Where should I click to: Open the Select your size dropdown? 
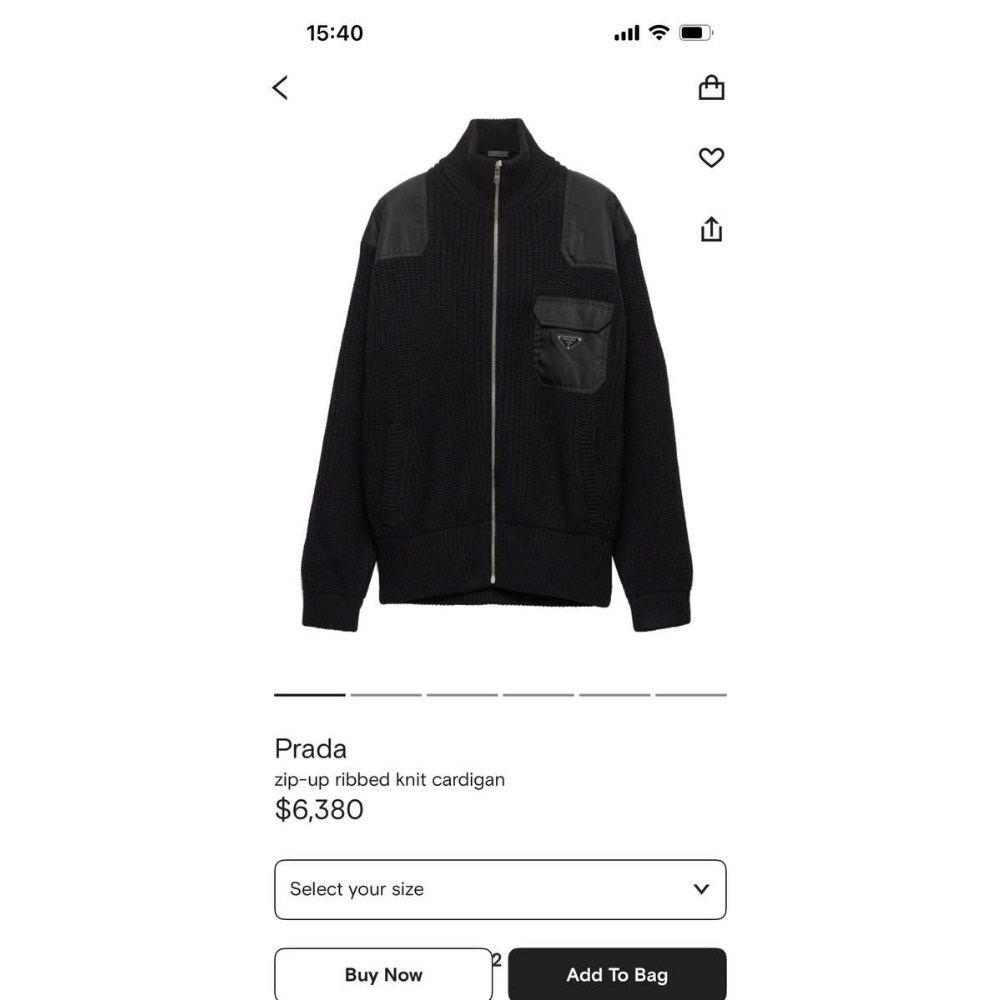click(500, 889)
